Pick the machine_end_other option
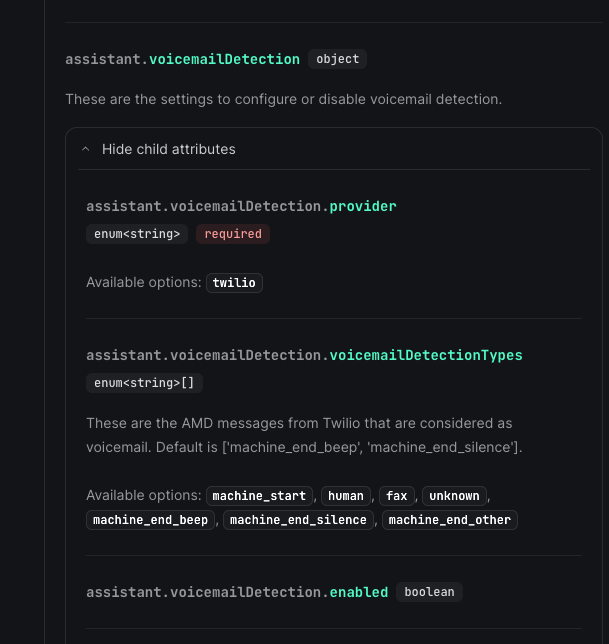 449,520
